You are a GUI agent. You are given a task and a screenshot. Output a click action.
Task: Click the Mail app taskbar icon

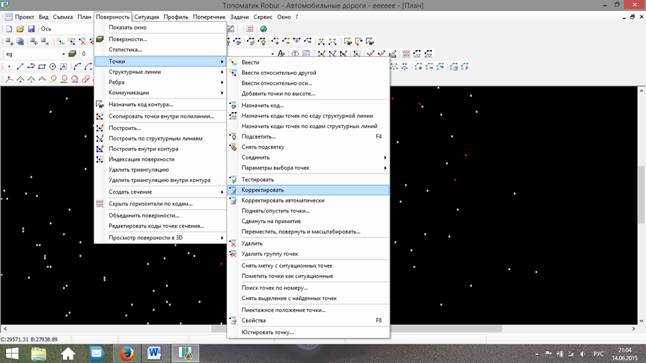point(96,353)
